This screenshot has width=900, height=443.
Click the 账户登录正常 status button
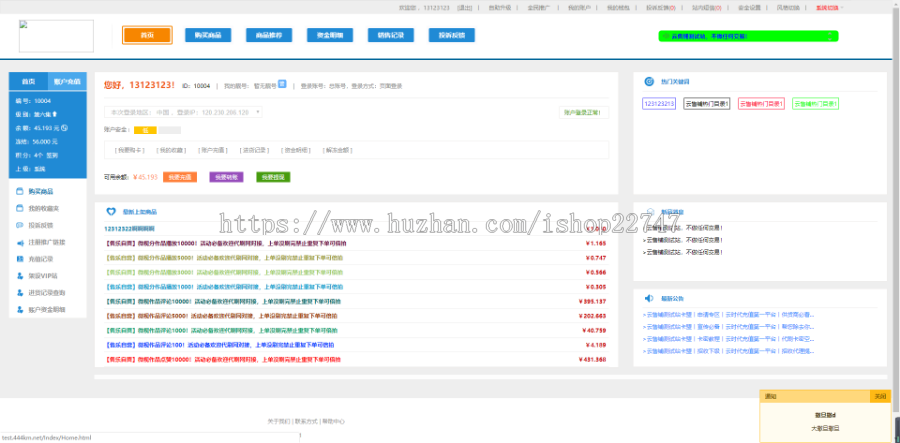click(x=584, y=112)
